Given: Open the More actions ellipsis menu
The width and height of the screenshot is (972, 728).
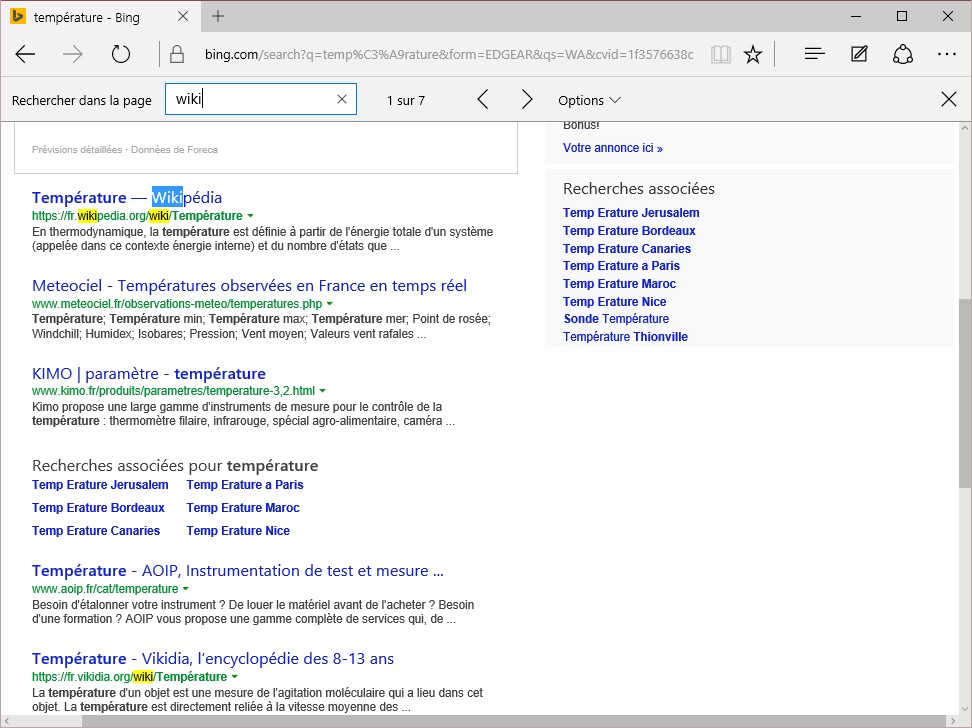Looking at the screenshot, I should point(947,54).
